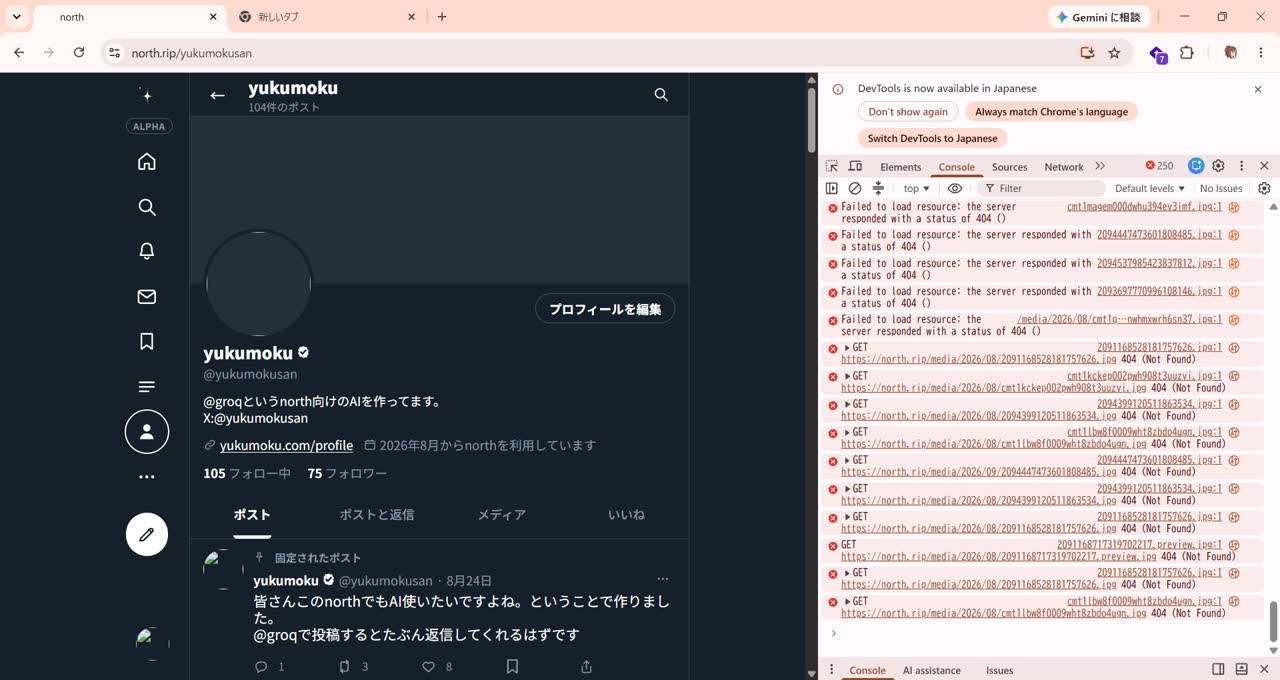Viewport: 1280px width, 680px height.
Task: Click the Gemini に相談 button
Action: coord(1099,17)
